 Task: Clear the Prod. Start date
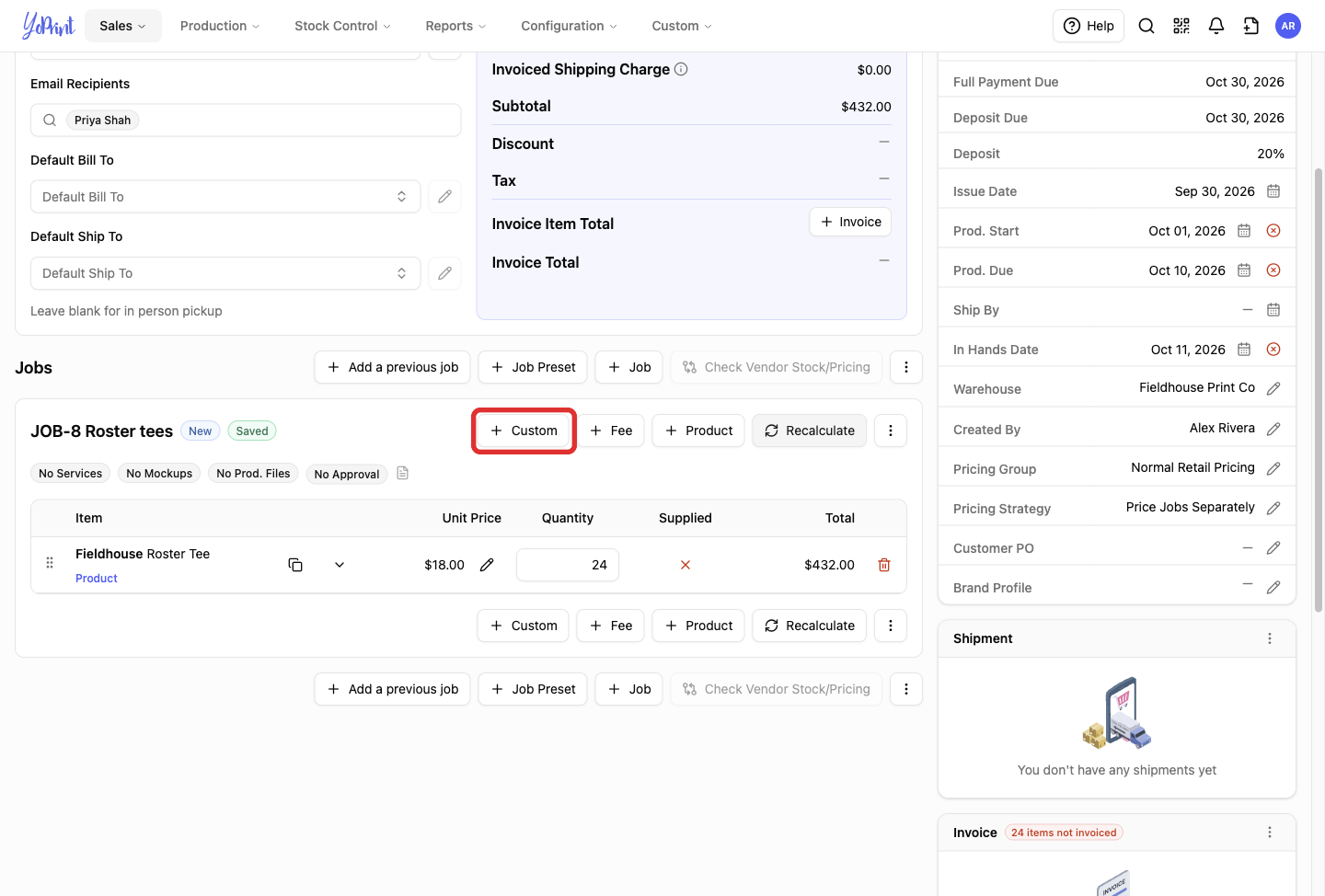1273,231
